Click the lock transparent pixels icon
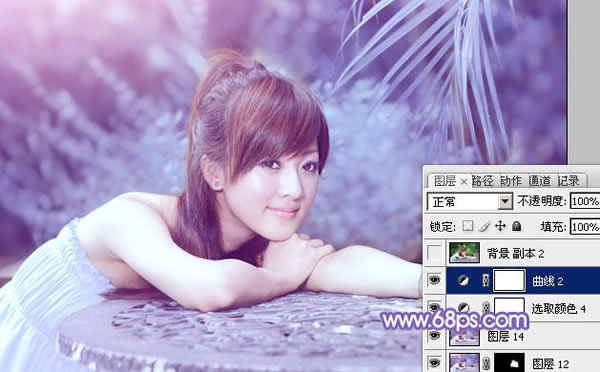600x372 pixels. (x=467, y=226)
